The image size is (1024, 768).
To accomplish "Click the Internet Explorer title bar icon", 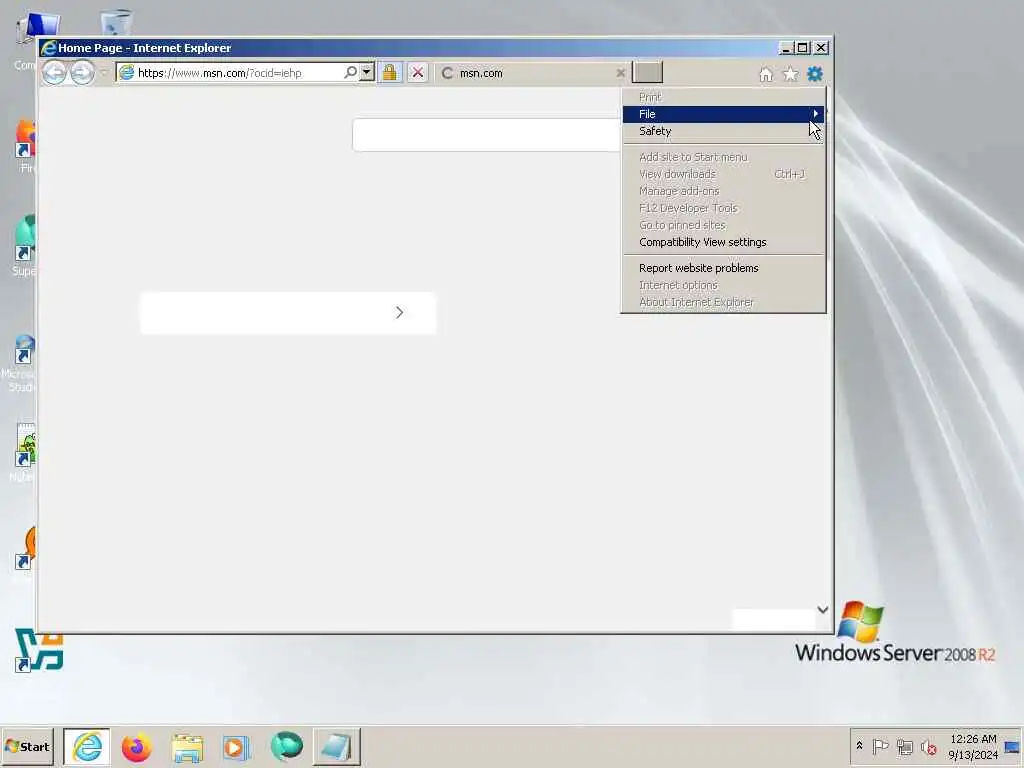I will pos(49,48).
